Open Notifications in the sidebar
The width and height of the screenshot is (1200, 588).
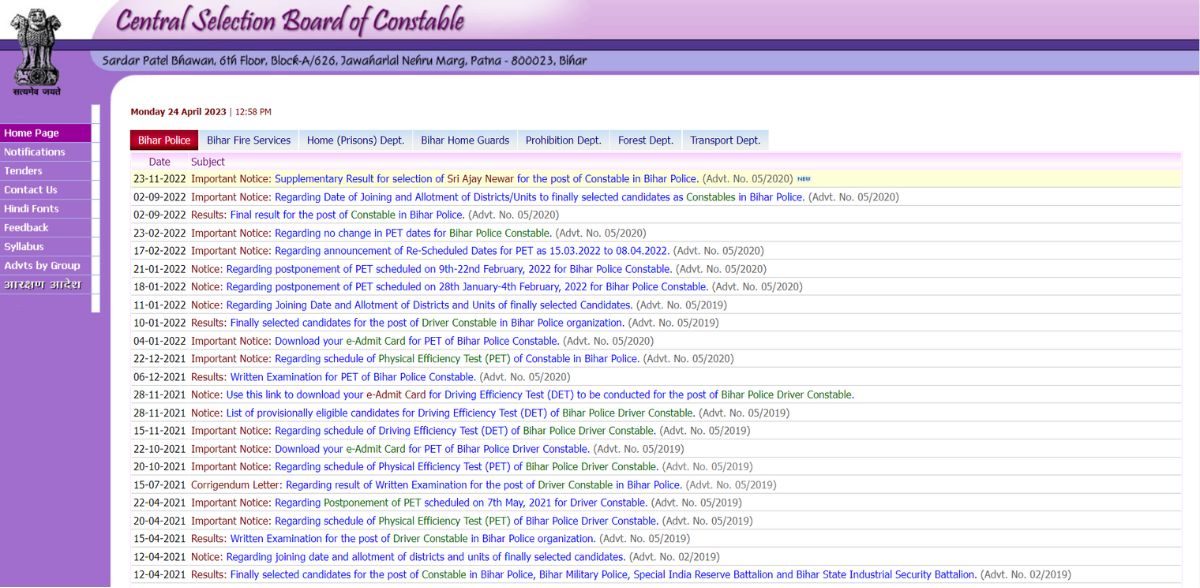(x=45, y=152)
